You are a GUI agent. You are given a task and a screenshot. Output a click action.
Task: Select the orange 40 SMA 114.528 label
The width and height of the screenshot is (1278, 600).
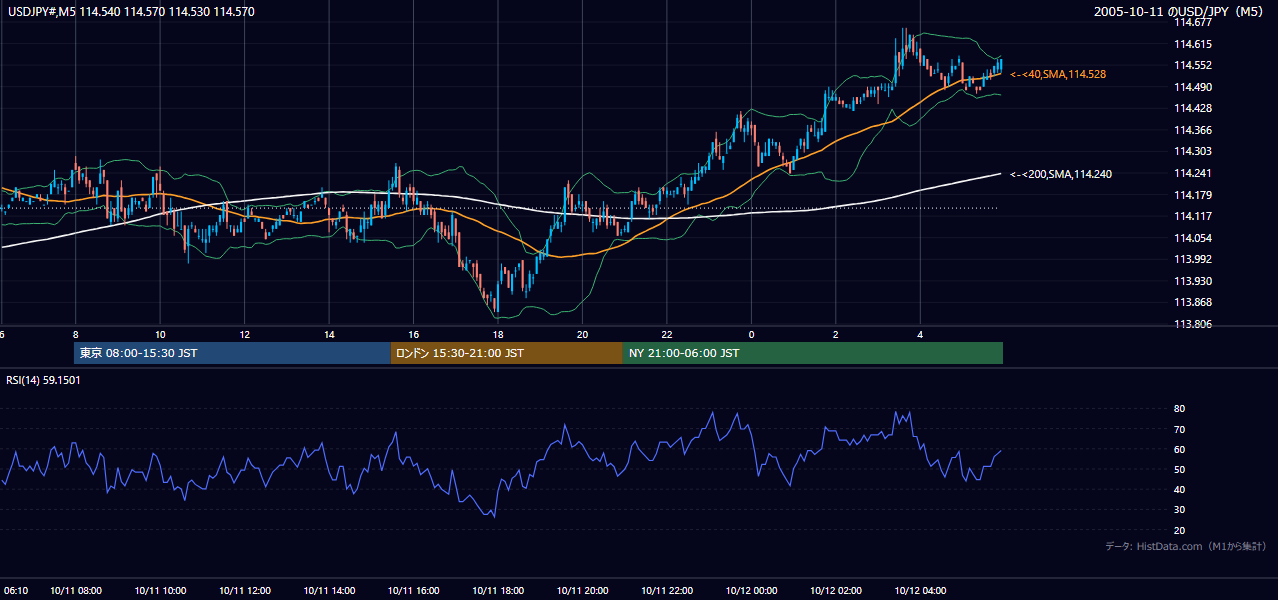[x=1058, y=74]
